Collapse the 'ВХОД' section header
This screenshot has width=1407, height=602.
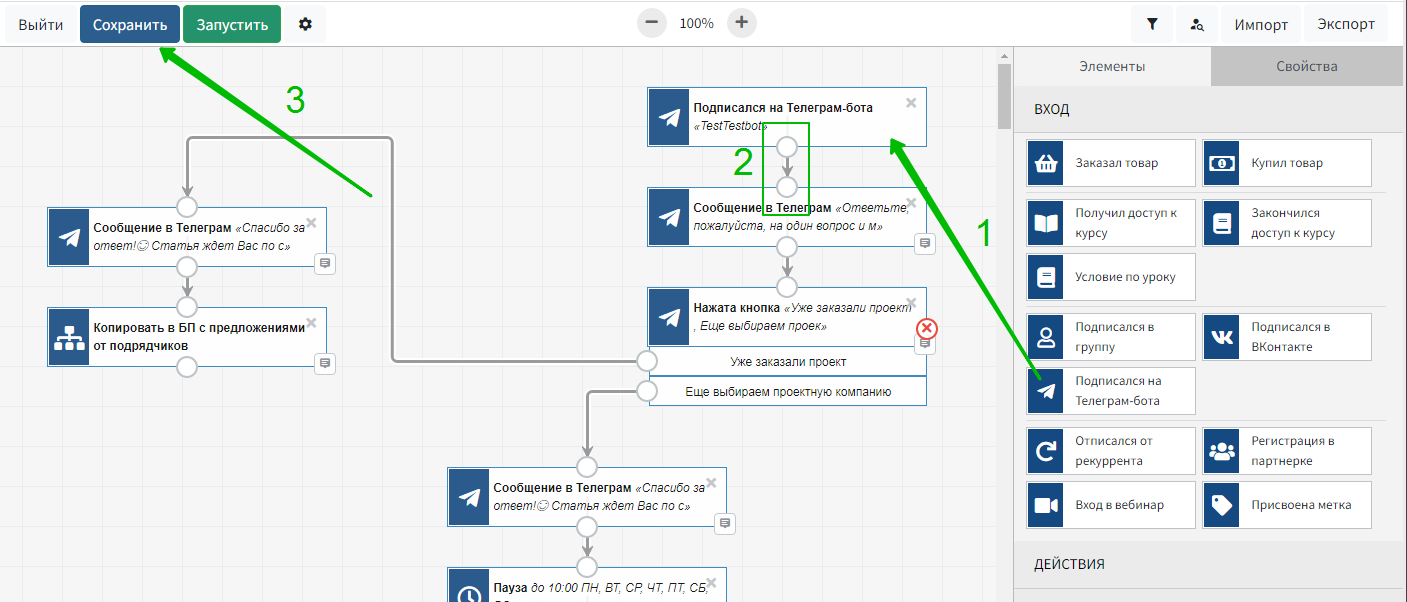1208,109
